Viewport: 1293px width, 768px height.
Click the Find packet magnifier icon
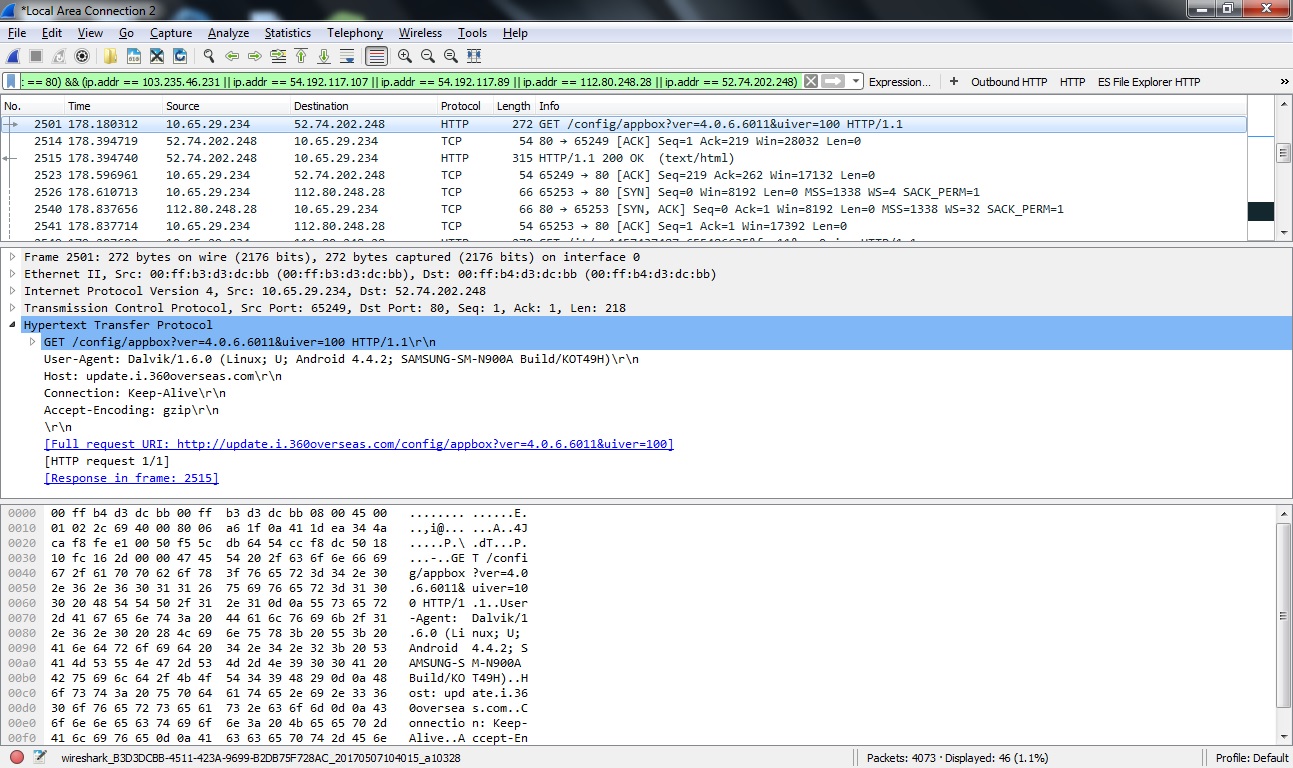209,57
